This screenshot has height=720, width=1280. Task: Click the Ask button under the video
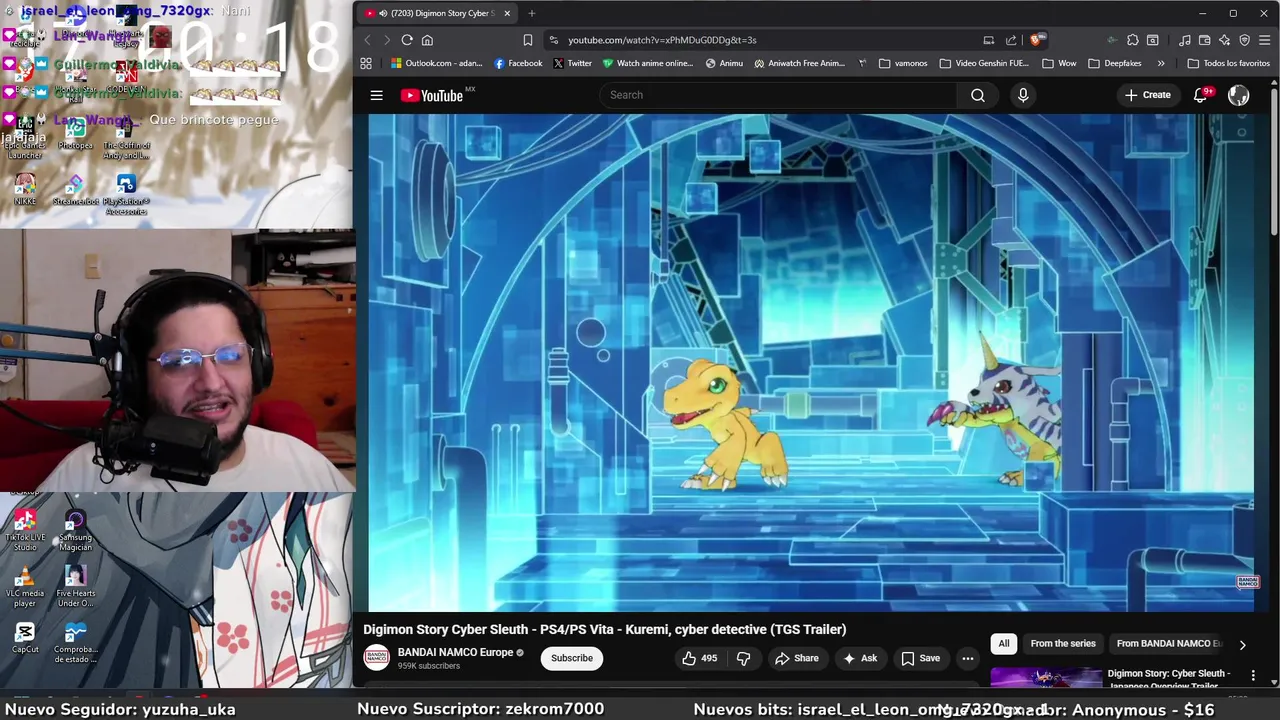[x=859, y=658]
